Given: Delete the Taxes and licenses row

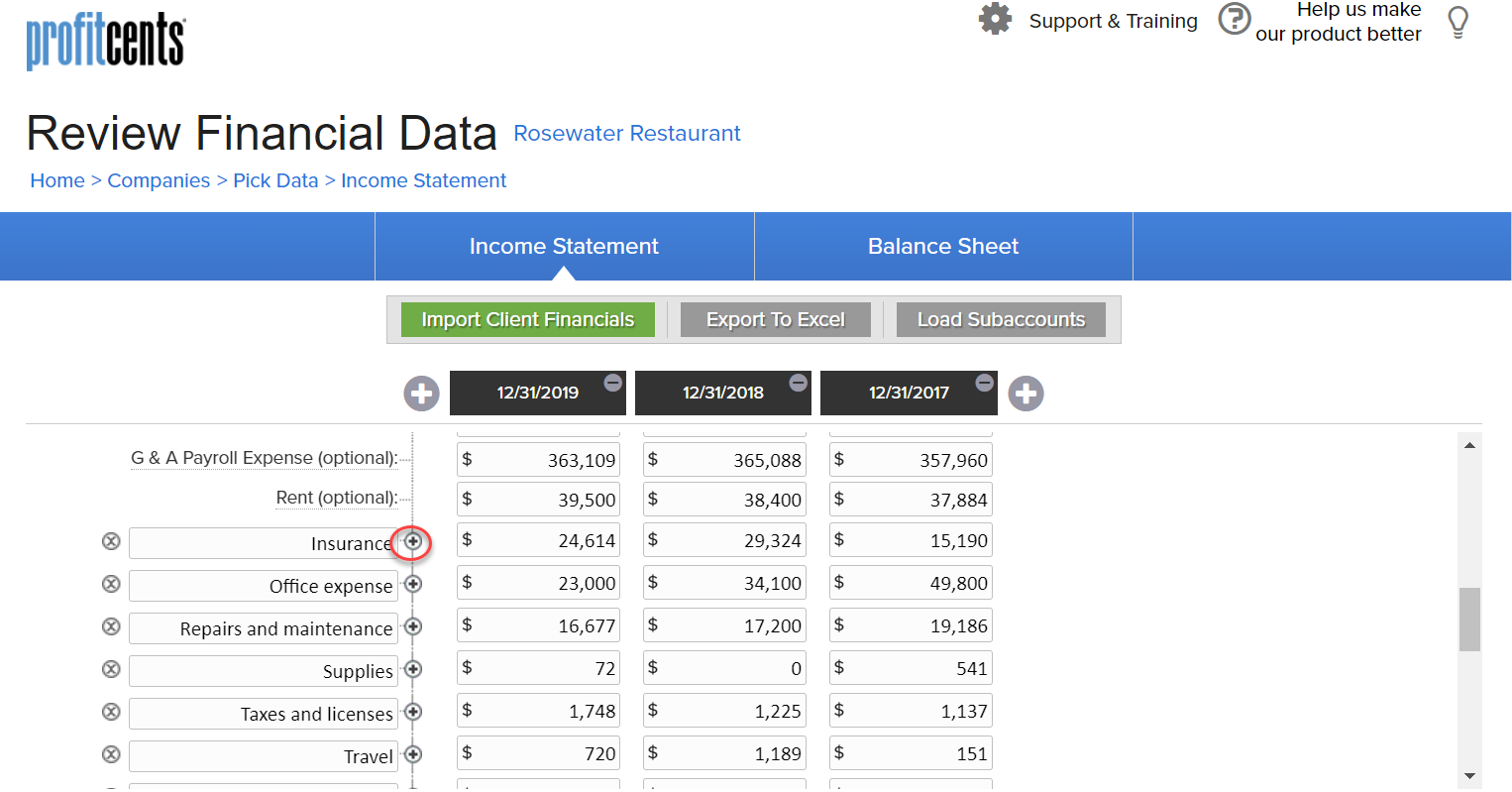Looking at the screenshot, I should click(x=111, y=712).
